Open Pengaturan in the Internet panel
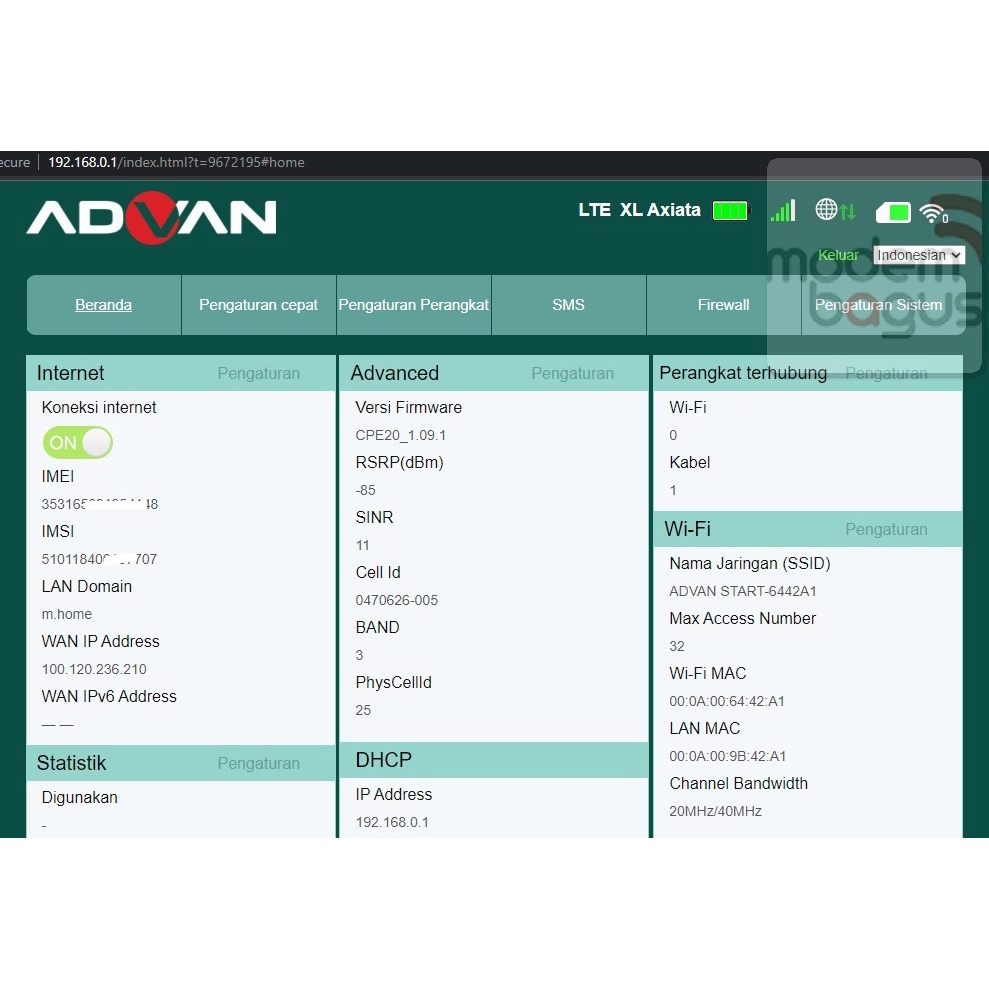Image resolution: width=989 pixels, height=989 pixels. (258, 372)
